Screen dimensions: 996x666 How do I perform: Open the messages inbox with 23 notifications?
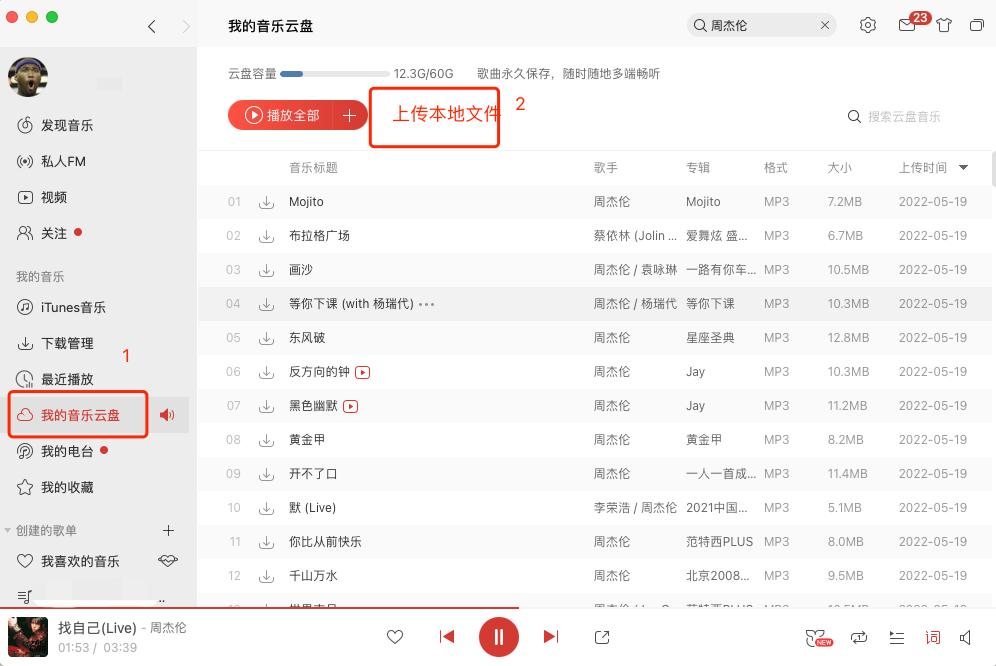click(906, 25)
